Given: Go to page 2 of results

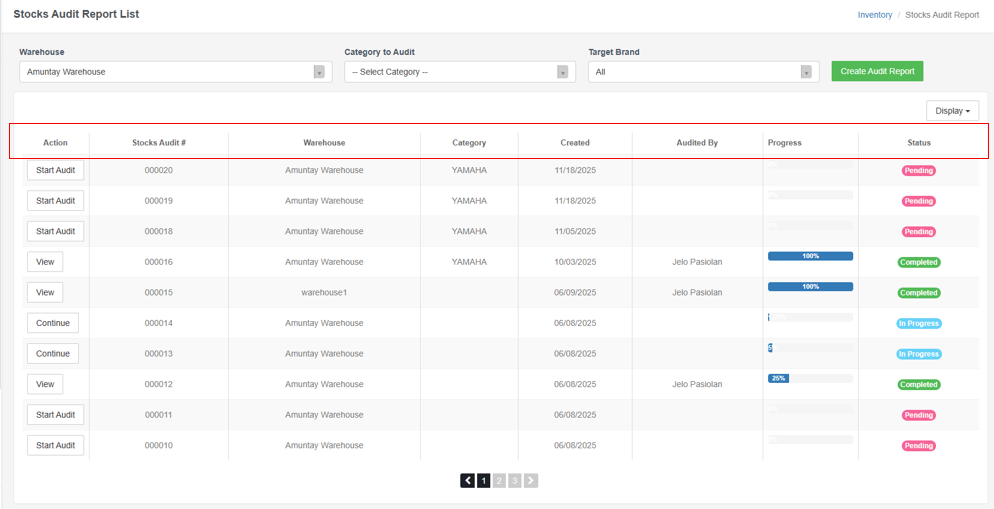Looking at the screenshot, I should pyautogui.click(x=499, y=481).
